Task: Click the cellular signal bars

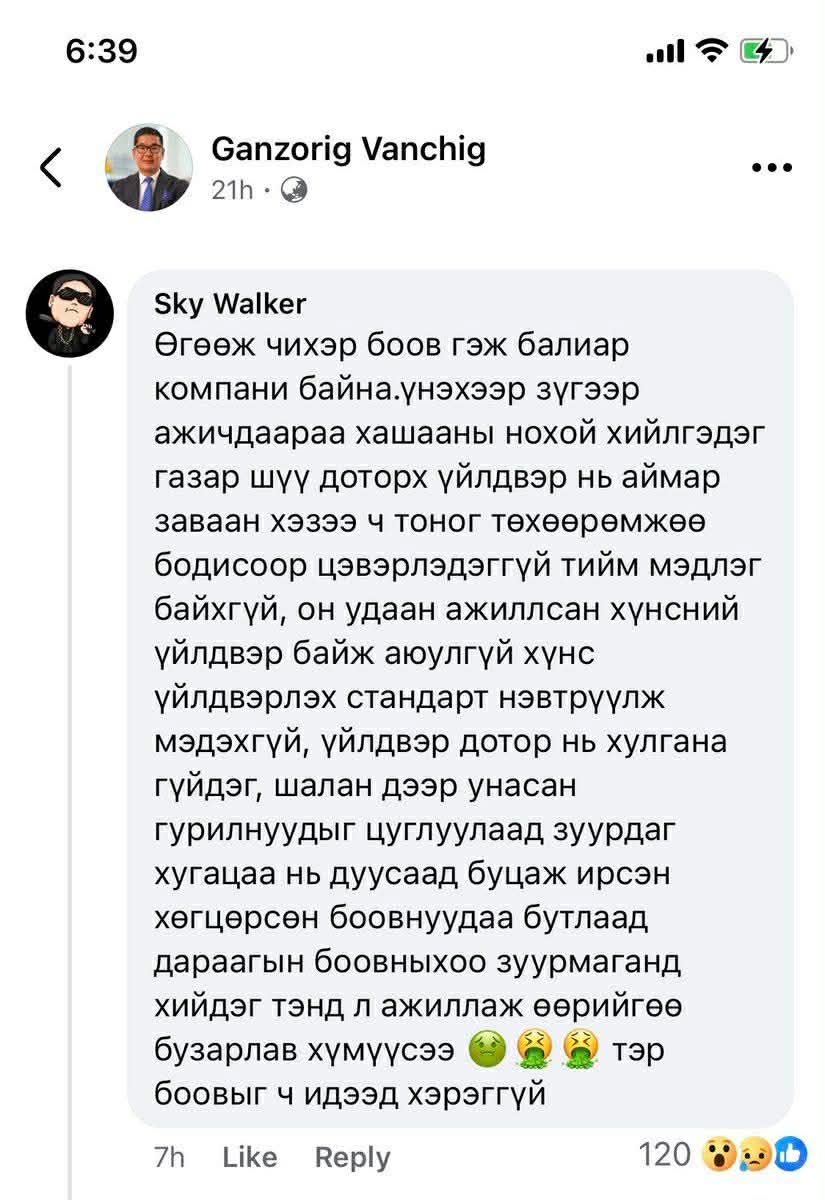Action: [665, 51]
